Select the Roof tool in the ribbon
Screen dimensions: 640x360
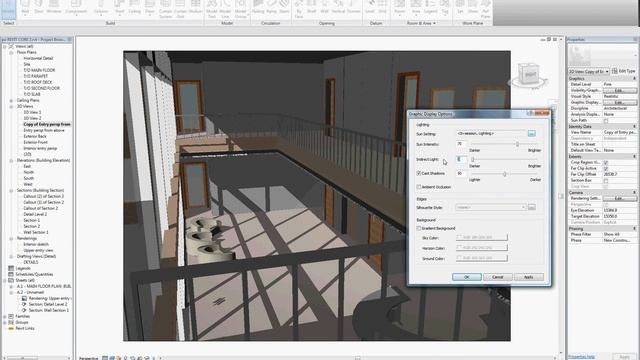pyautogui.click(x=119, y=8)
